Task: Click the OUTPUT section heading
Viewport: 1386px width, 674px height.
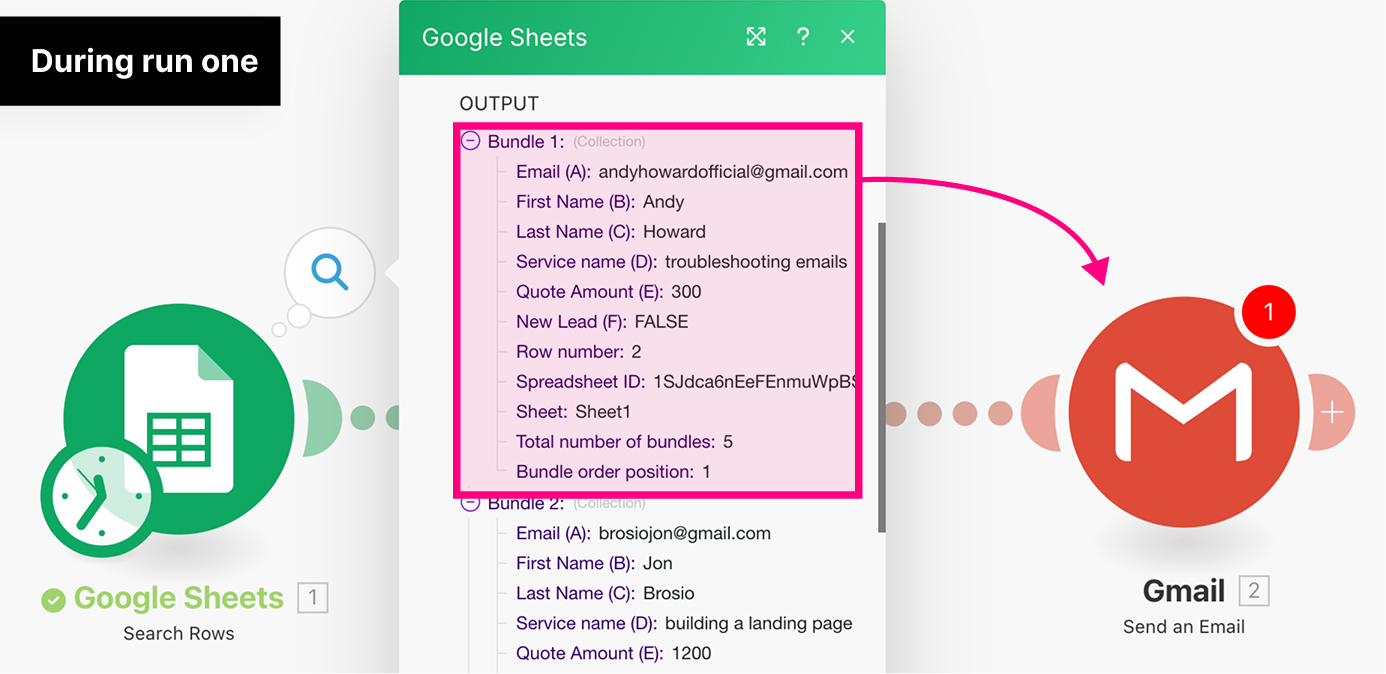Action: [x=499, y=103]
